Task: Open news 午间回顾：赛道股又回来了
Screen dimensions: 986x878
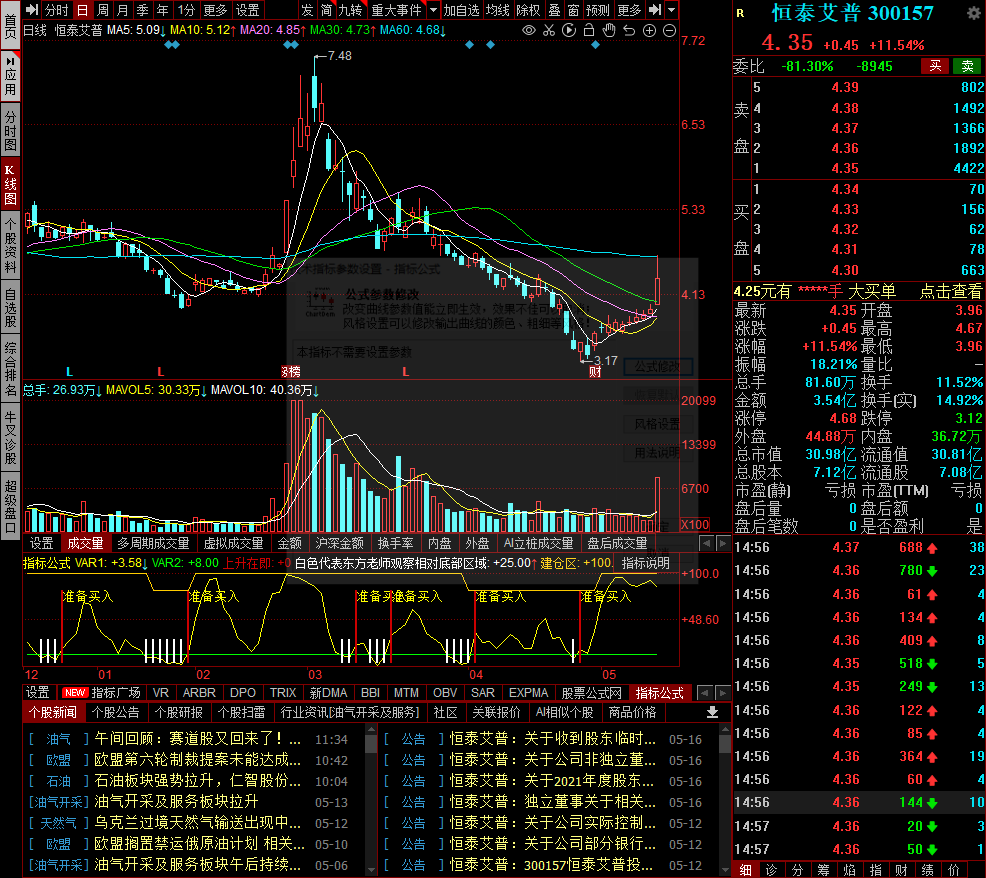Action: (197, 738)
